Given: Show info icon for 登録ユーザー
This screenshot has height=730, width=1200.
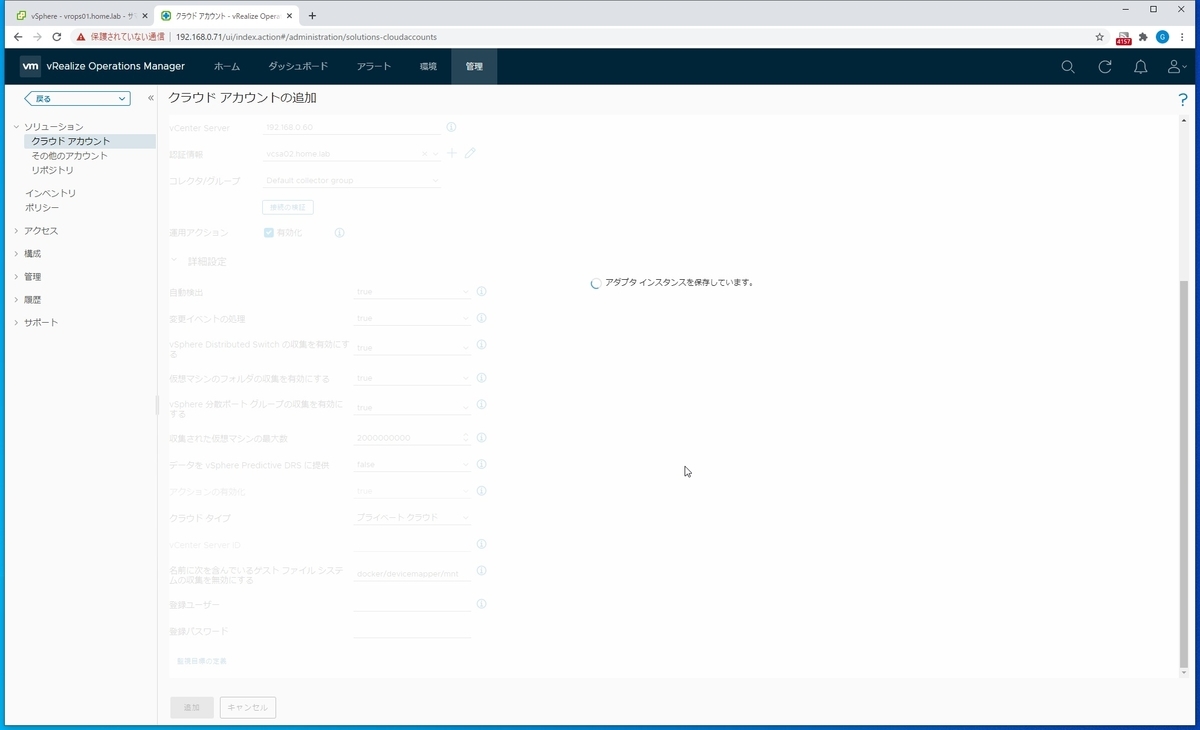Looking at the screenshot, I should click(481, 604).
